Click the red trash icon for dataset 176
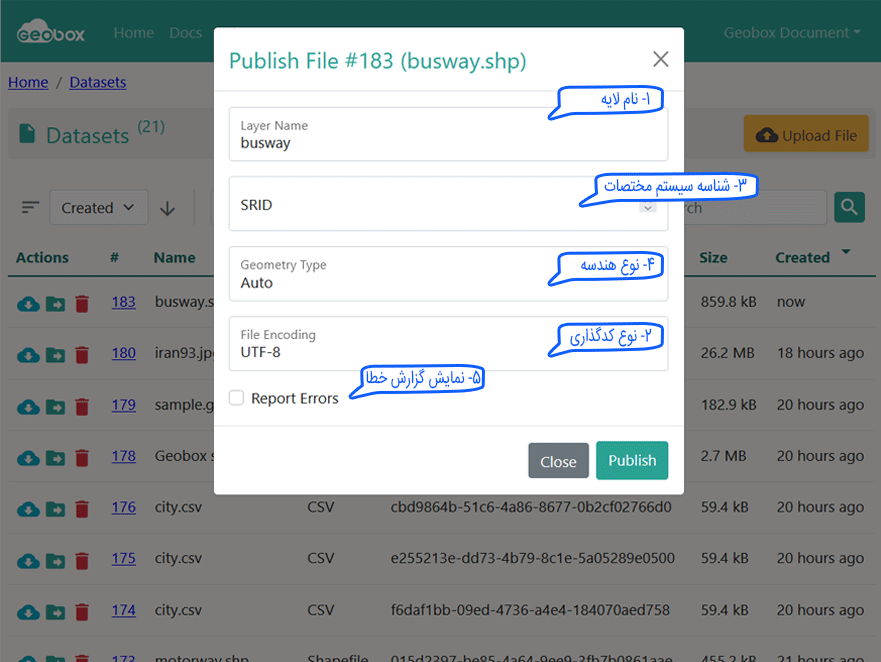 pyautogui.click(x=82, y=508)
